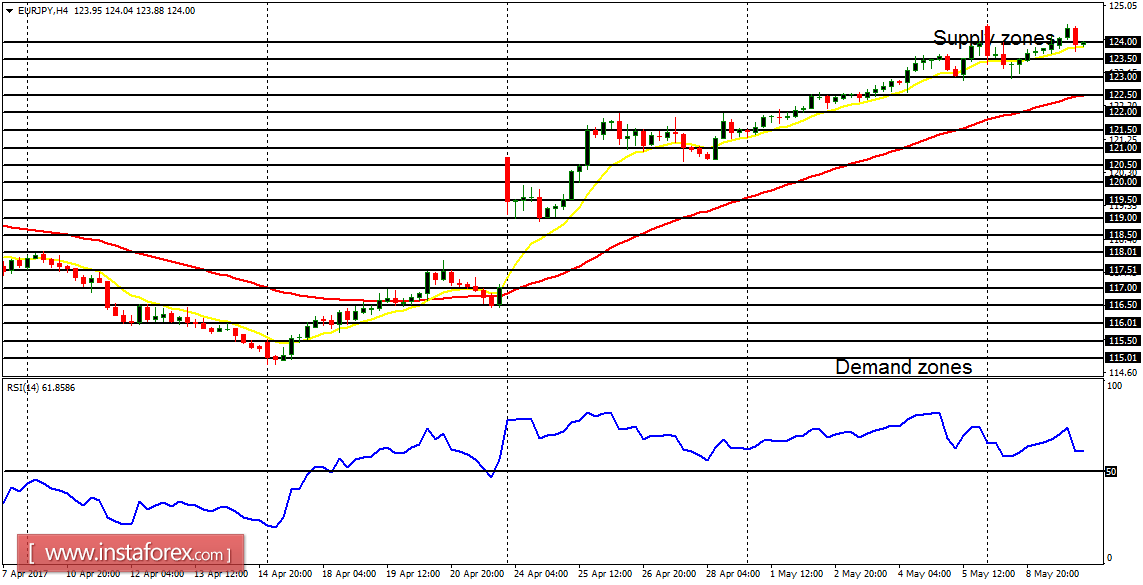Click the '7 Apr 2017' date label

tap(25, 575)
